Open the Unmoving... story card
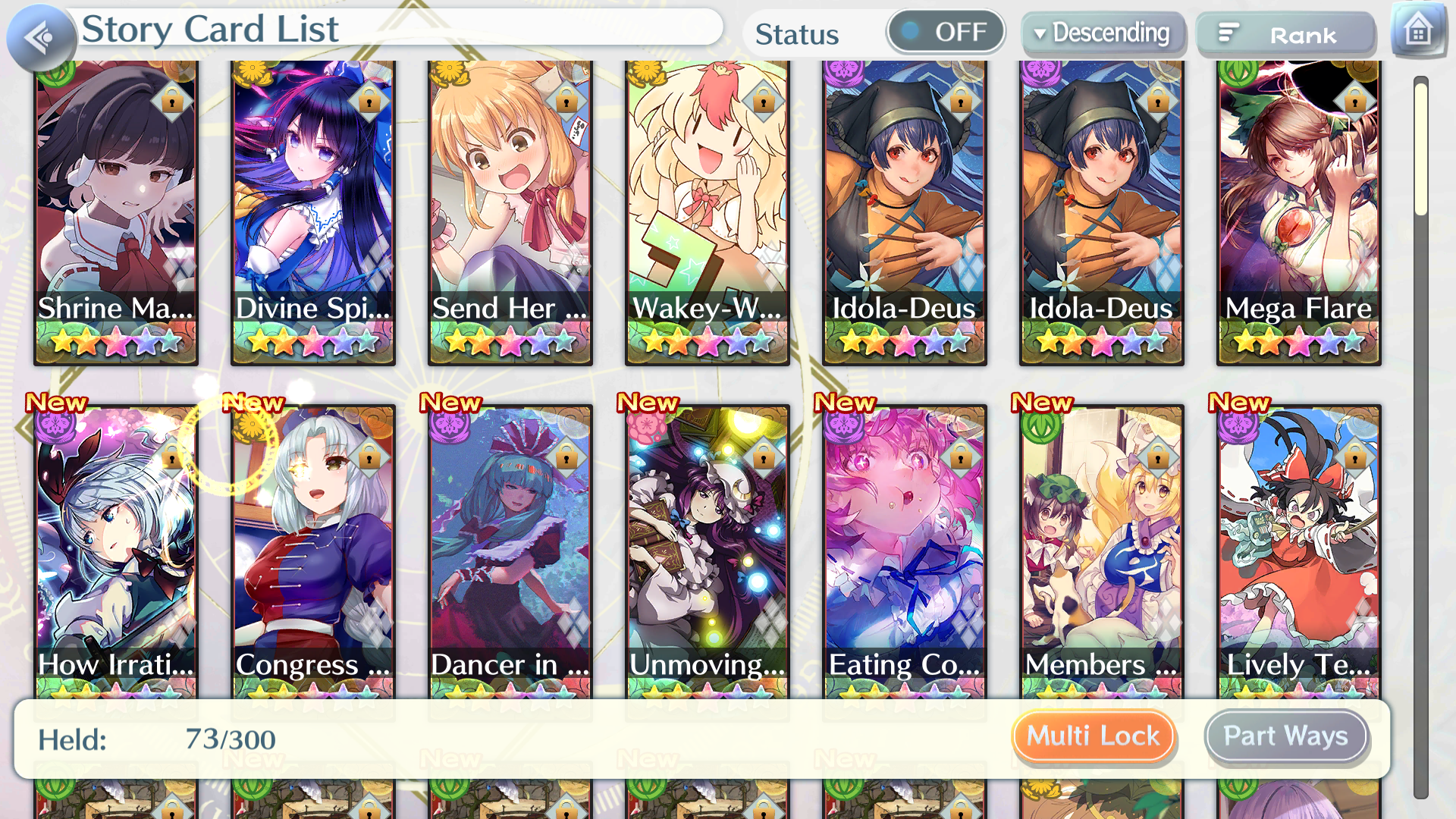This screenshot has height=819, width=1456. click(x=708, y=552)
